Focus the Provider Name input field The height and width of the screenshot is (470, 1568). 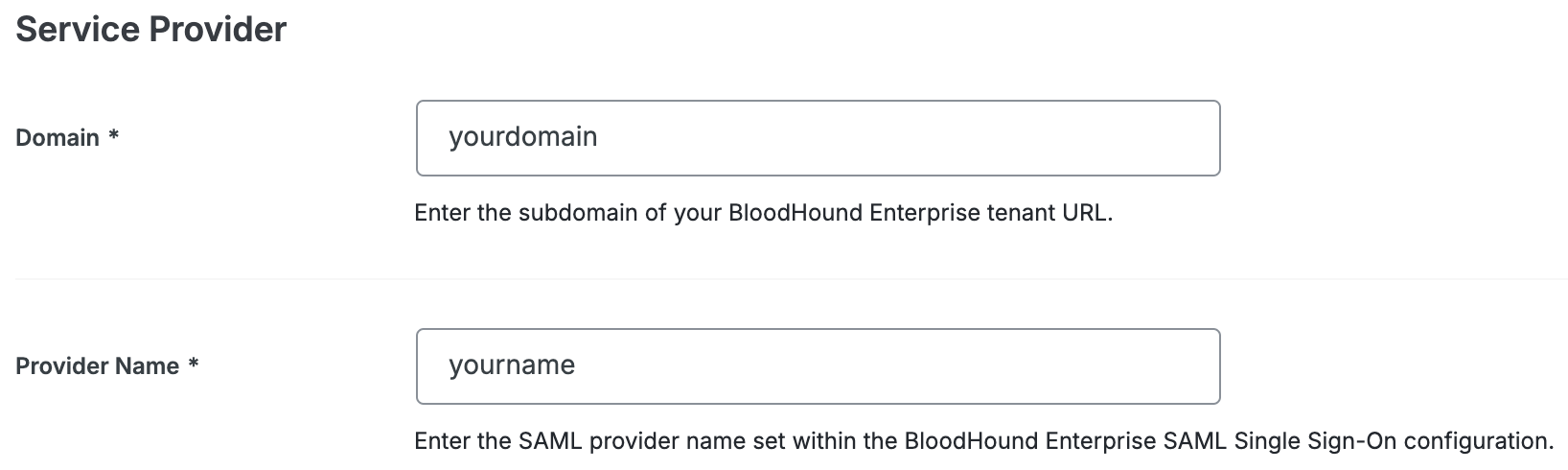click(x=818, y=366)
